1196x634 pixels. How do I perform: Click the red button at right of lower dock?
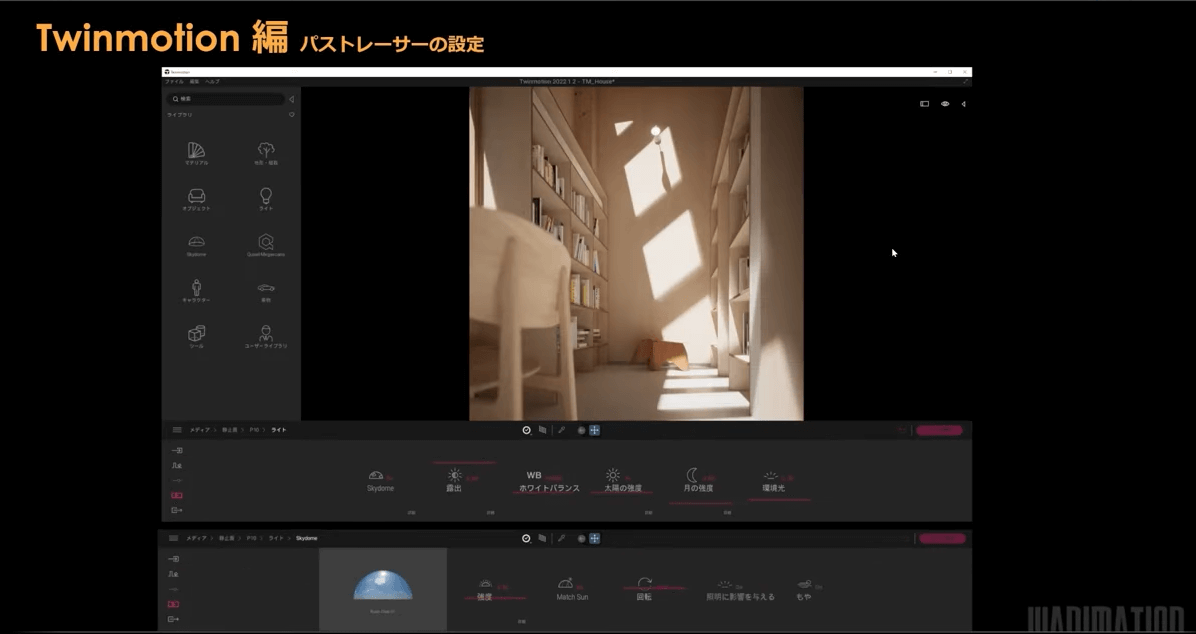tap(942, 539)
